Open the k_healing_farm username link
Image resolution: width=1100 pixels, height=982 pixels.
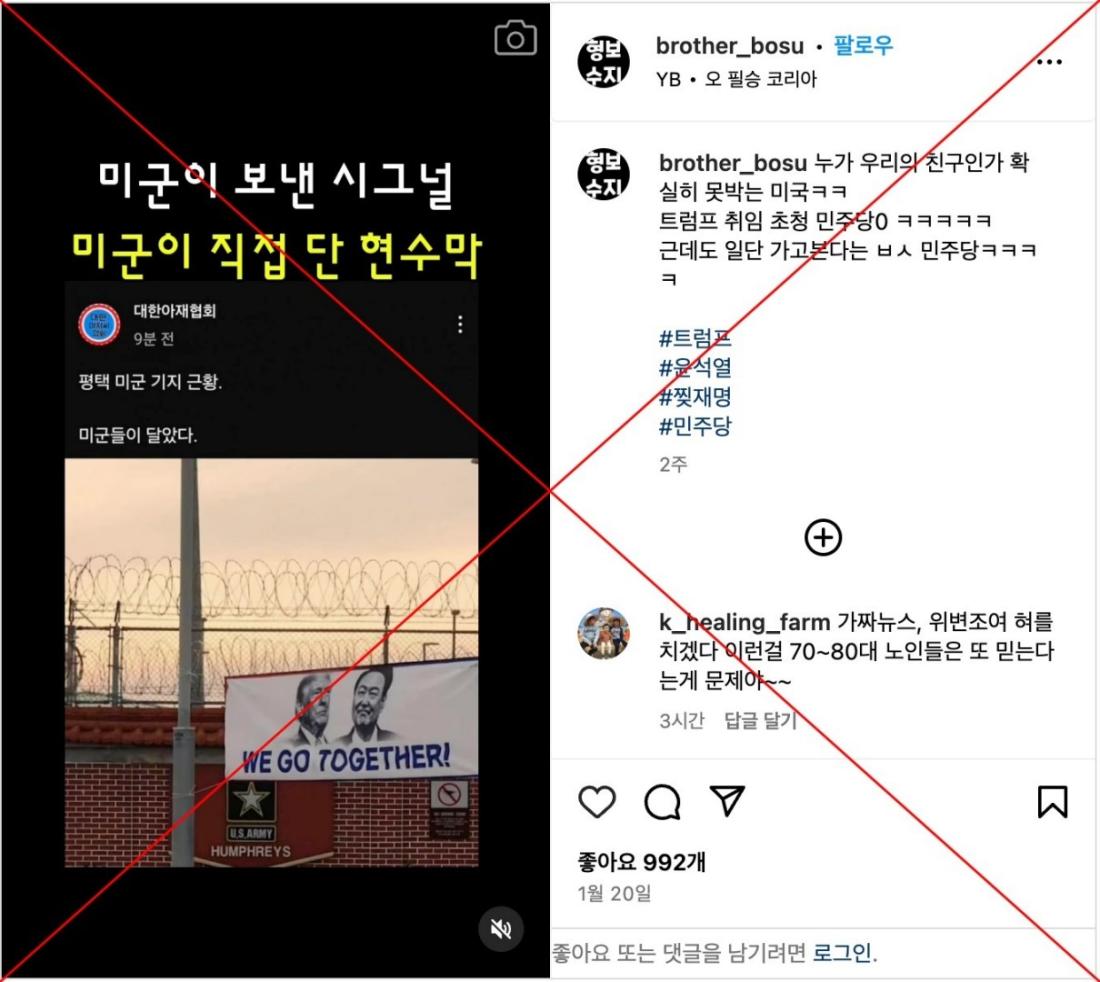coord(744,621)
